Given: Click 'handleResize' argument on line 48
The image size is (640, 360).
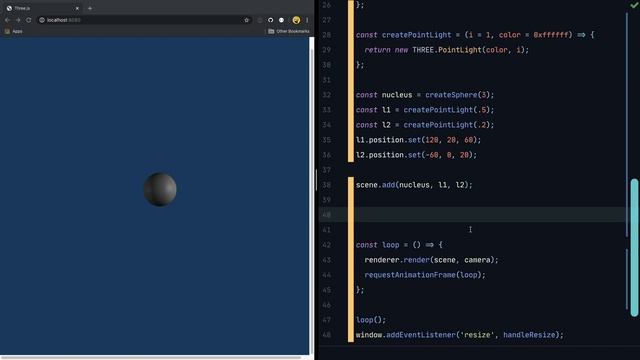Looking at the screenshot, I should point(529,335).
